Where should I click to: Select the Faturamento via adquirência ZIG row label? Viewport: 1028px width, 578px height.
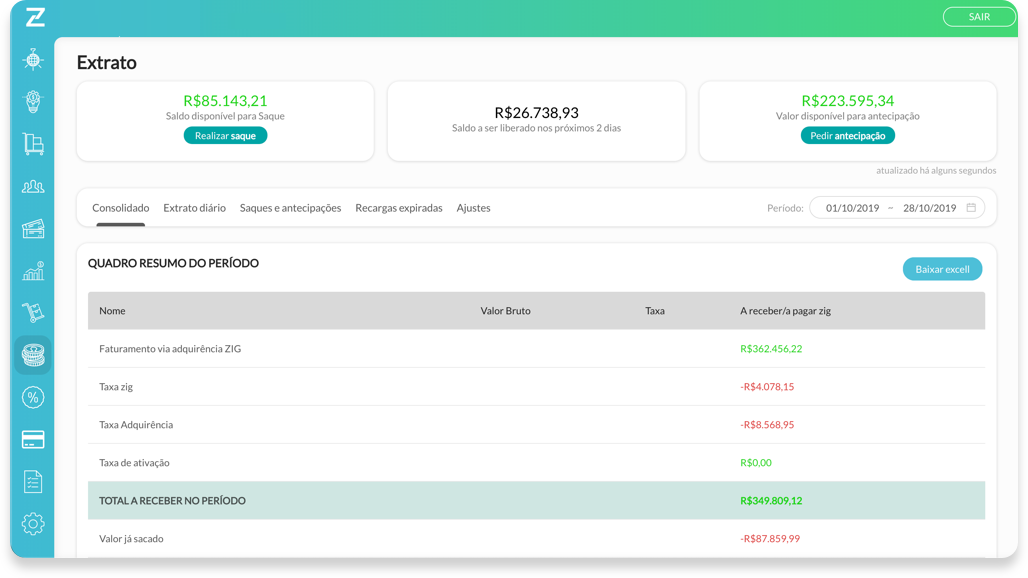pyautogui.click(x=170, y=349)
